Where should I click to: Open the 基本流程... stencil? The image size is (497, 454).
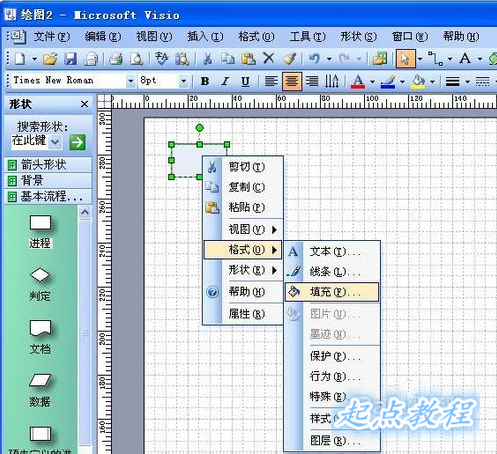click(x=48, y=197)
